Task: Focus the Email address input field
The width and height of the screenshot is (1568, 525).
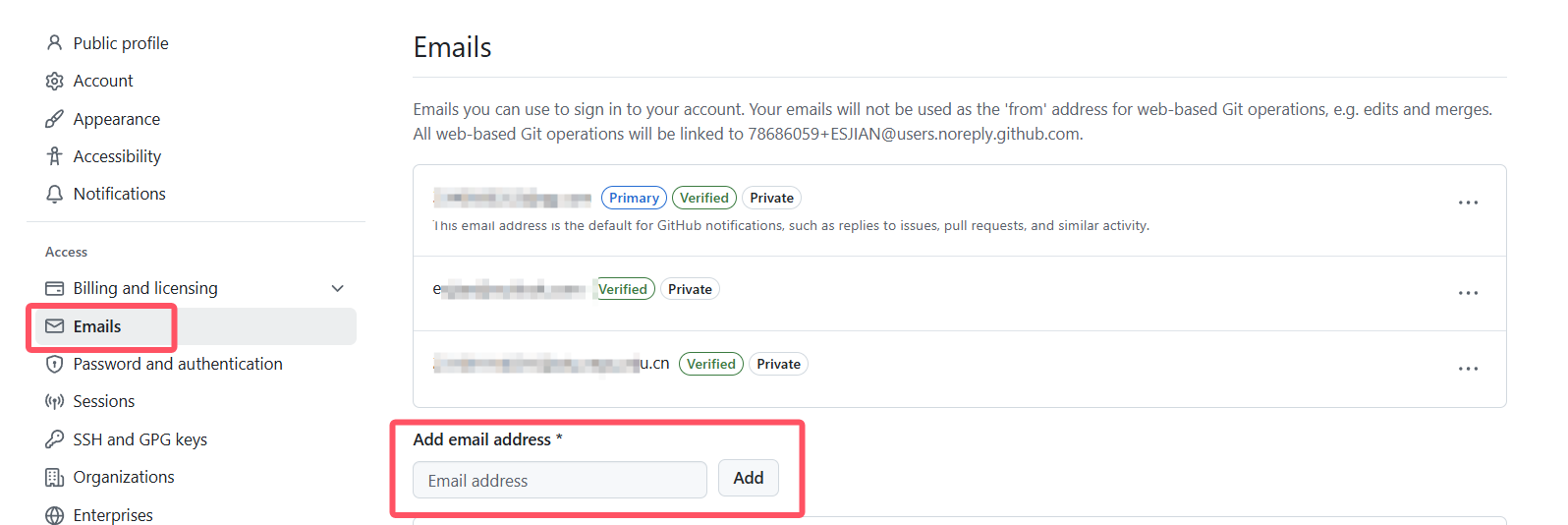Action: [559, 480]
